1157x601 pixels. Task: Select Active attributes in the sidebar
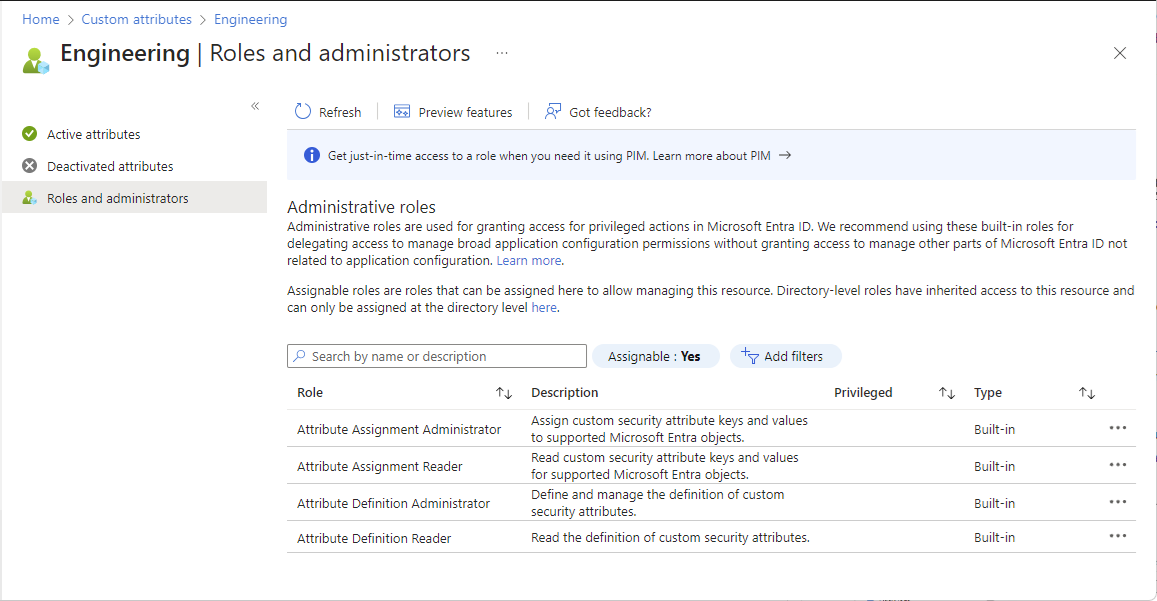click(93, 134)
